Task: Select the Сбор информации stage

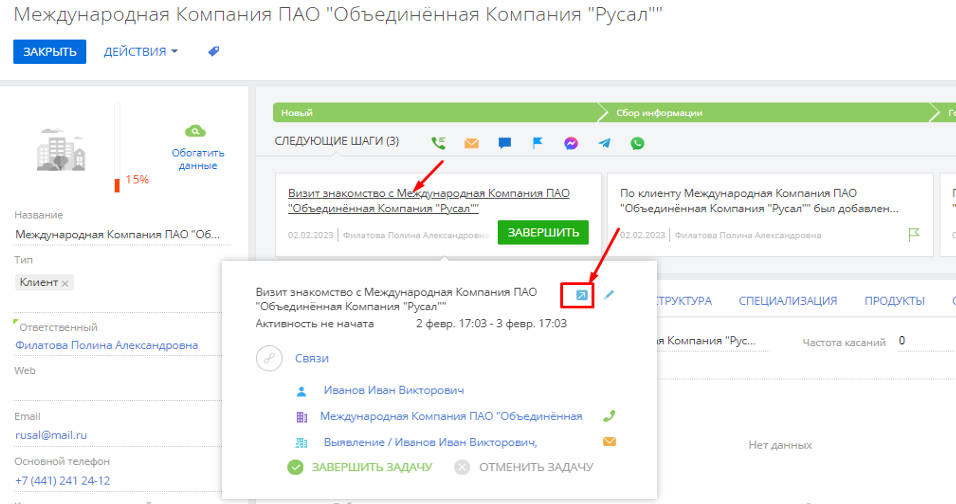Action: (768, 113)
